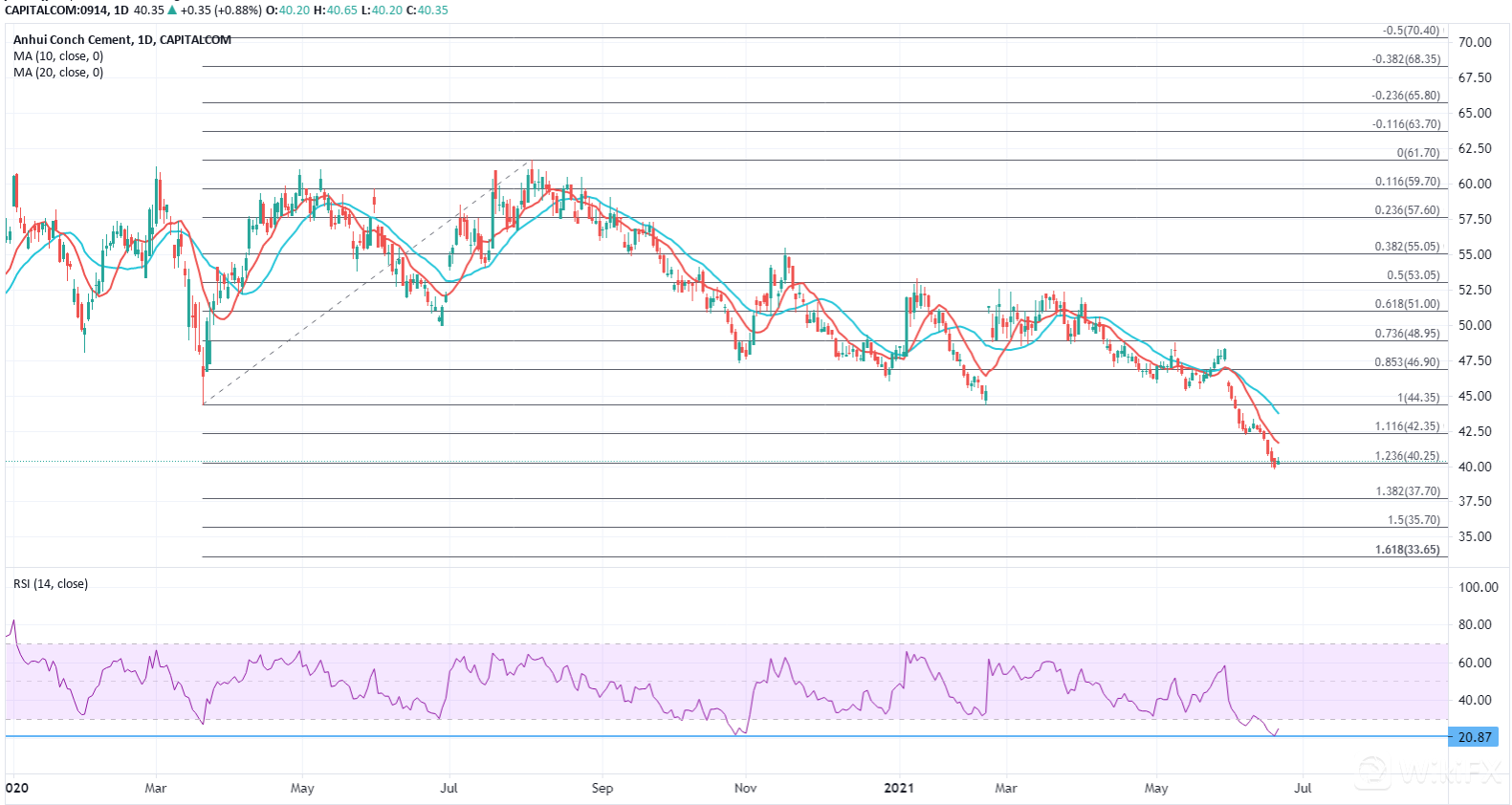The width and height of the screenshot is (1512, 805).
Task: Select the Sep label on time axis
Action: [602, 788]
